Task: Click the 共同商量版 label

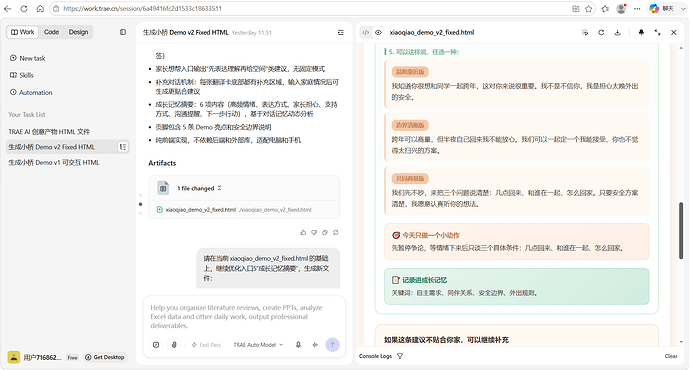Action: (x=410, y=179)
